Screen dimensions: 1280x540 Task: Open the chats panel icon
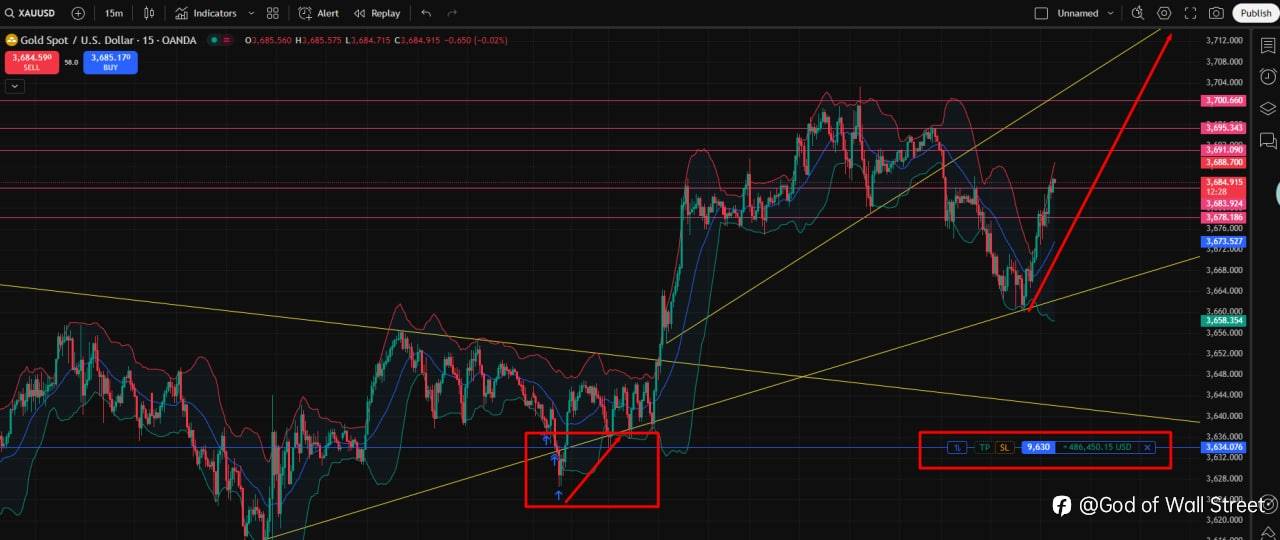(1268, 140)
